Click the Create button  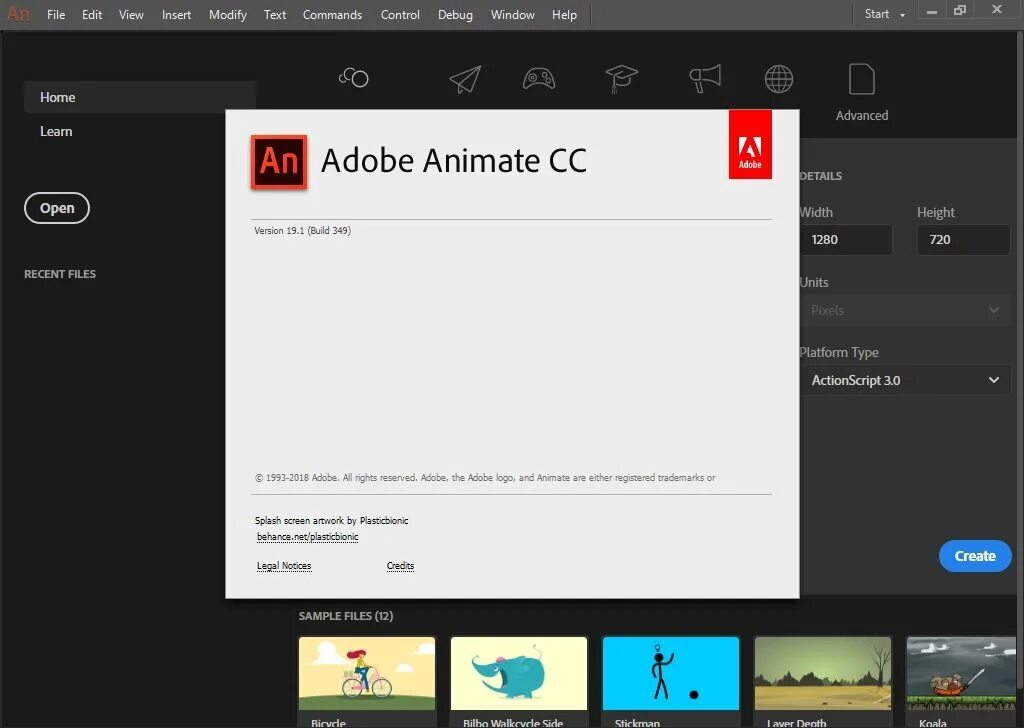[975, 556]
